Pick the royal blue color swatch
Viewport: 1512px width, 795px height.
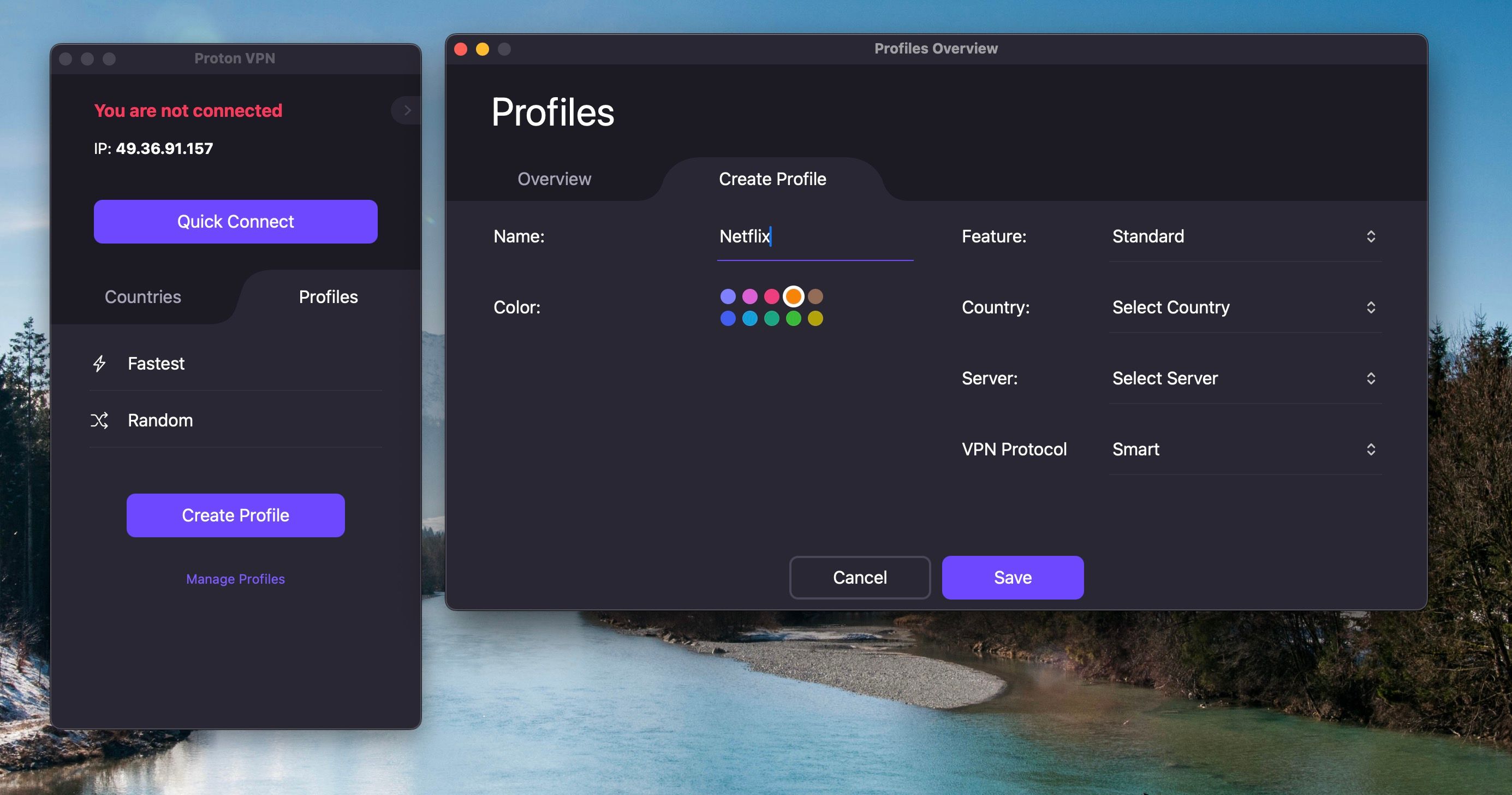tap(728, 318)
